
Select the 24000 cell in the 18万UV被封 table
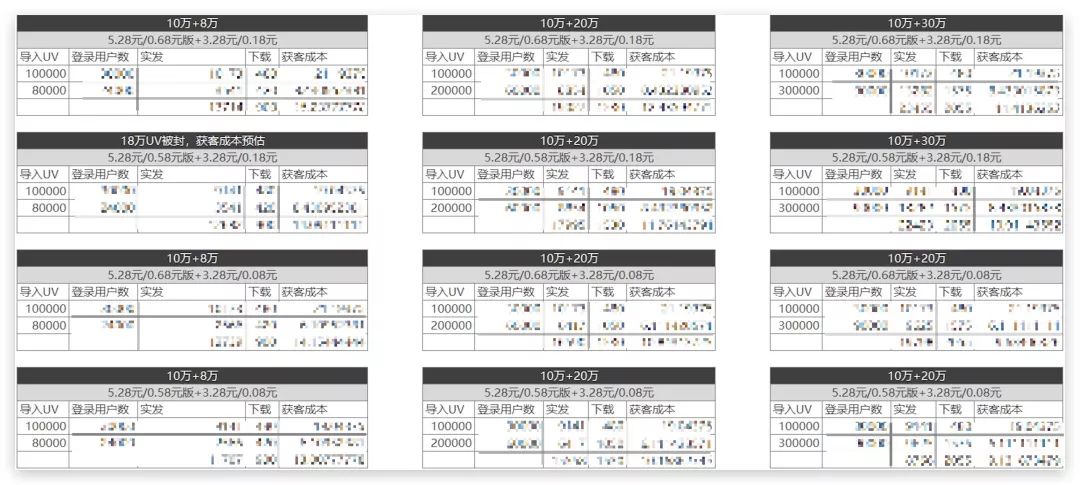click(x=116, y=208)
